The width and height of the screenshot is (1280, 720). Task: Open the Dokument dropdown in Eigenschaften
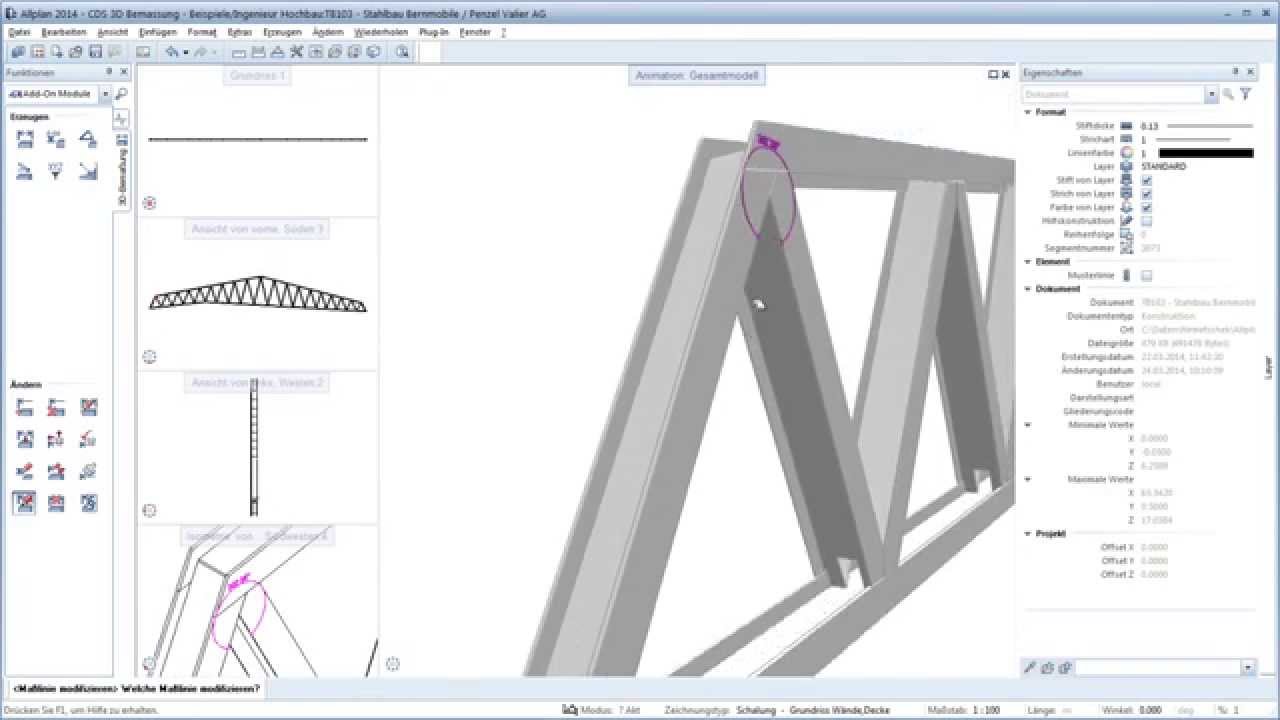(1211, 94)
